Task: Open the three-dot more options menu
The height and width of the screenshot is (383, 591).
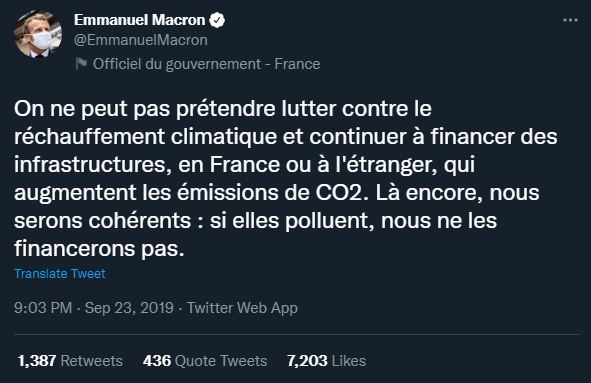Action: (x=570, y=20)
